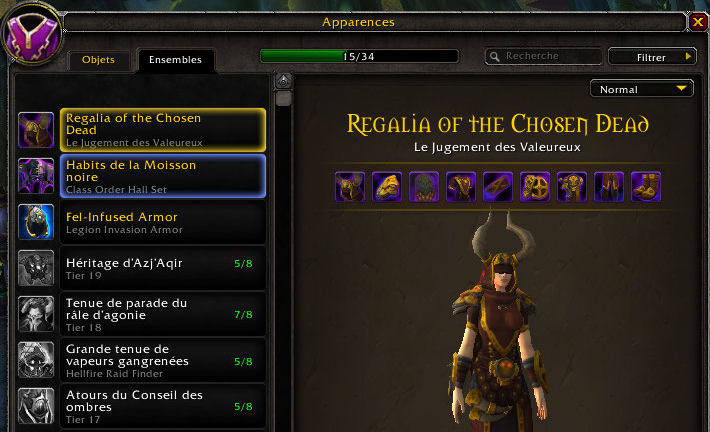Switch to the Objets tab
This screenshot has height=432, width=710.
(98, 60)
